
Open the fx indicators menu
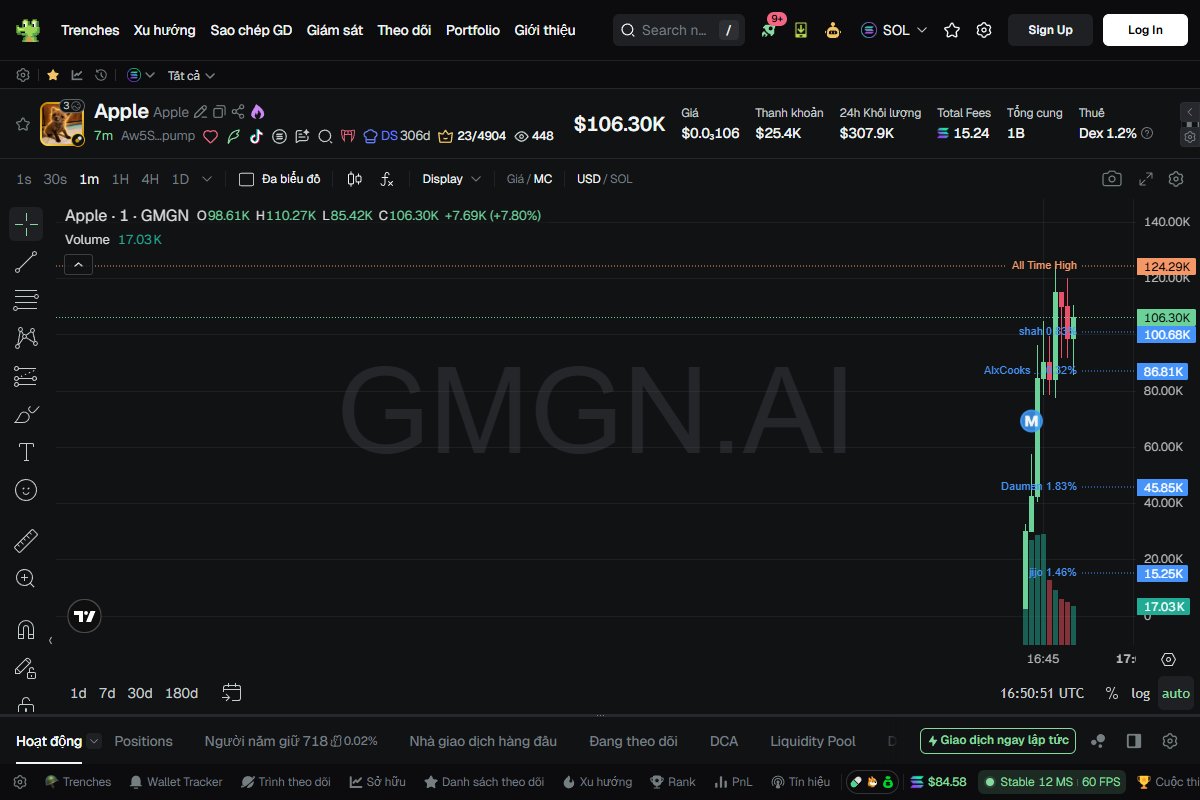[x=387, y=179]
